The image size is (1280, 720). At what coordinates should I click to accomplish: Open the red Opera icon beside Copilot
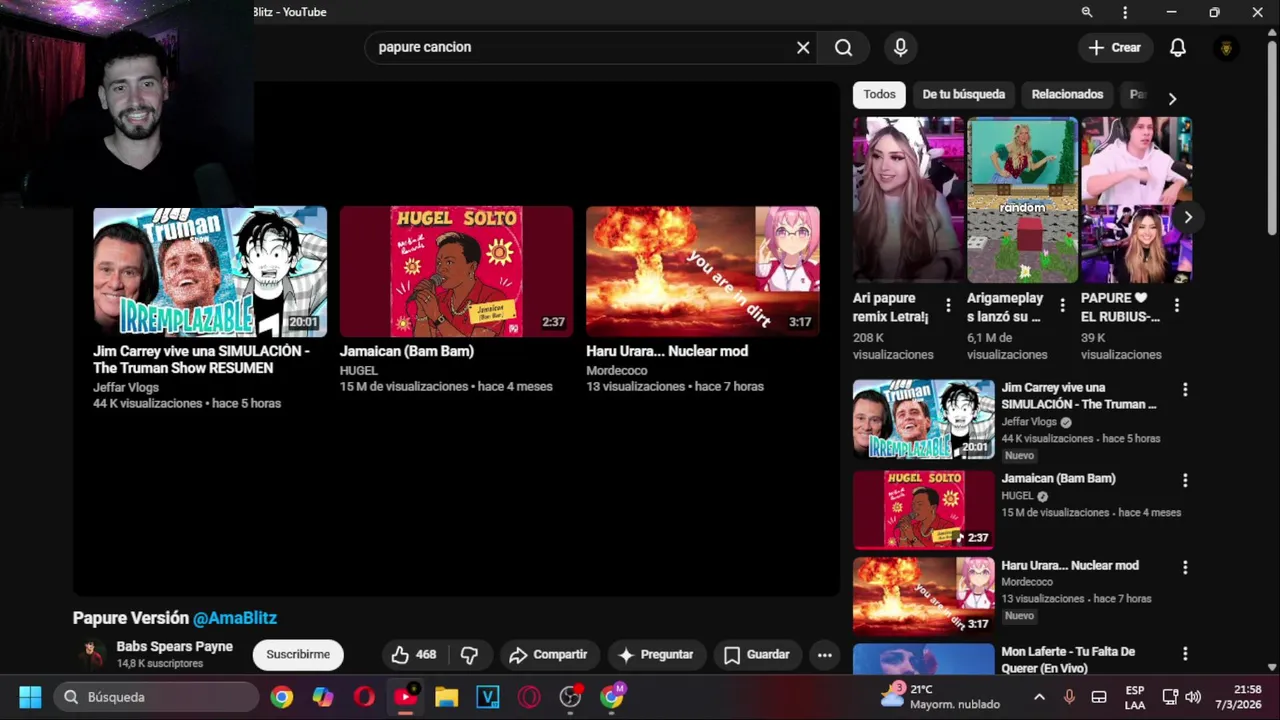pyautogui.click(x=364, y=697)
